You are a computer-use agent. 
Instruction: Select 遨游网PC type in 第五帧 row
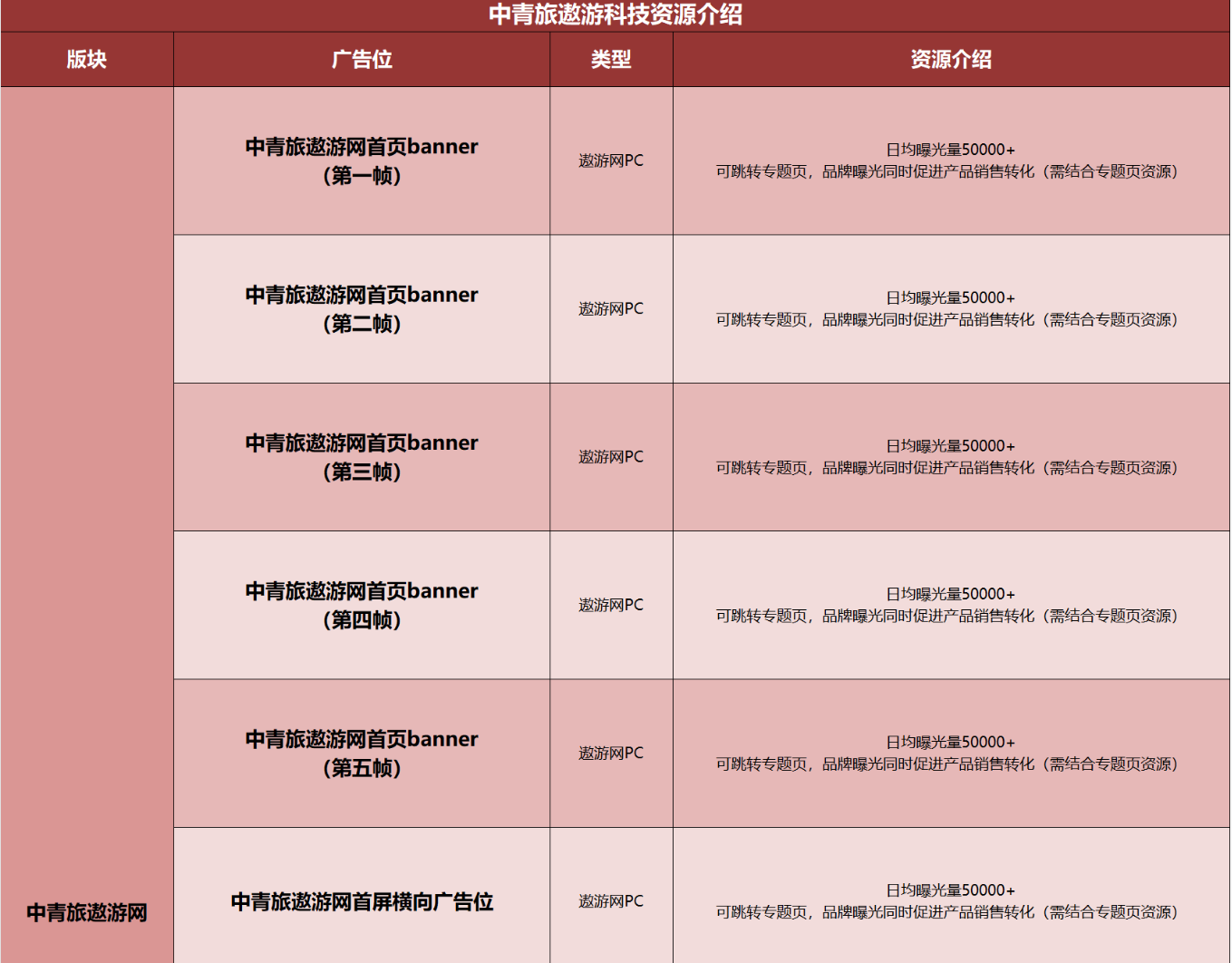611,754
